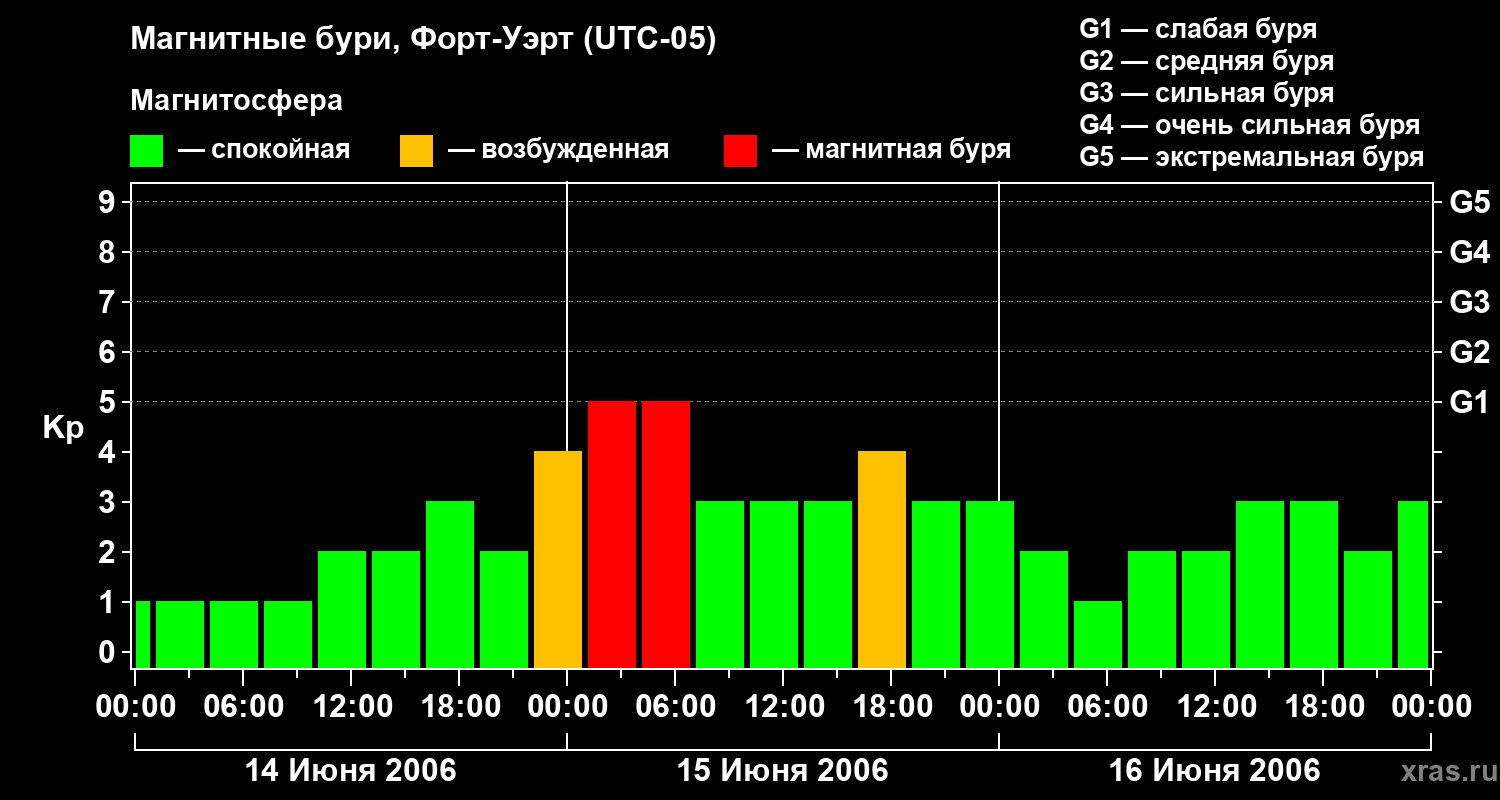
Task: Click the white vertical midnight line starting 16 June
Action: point(999,340)
